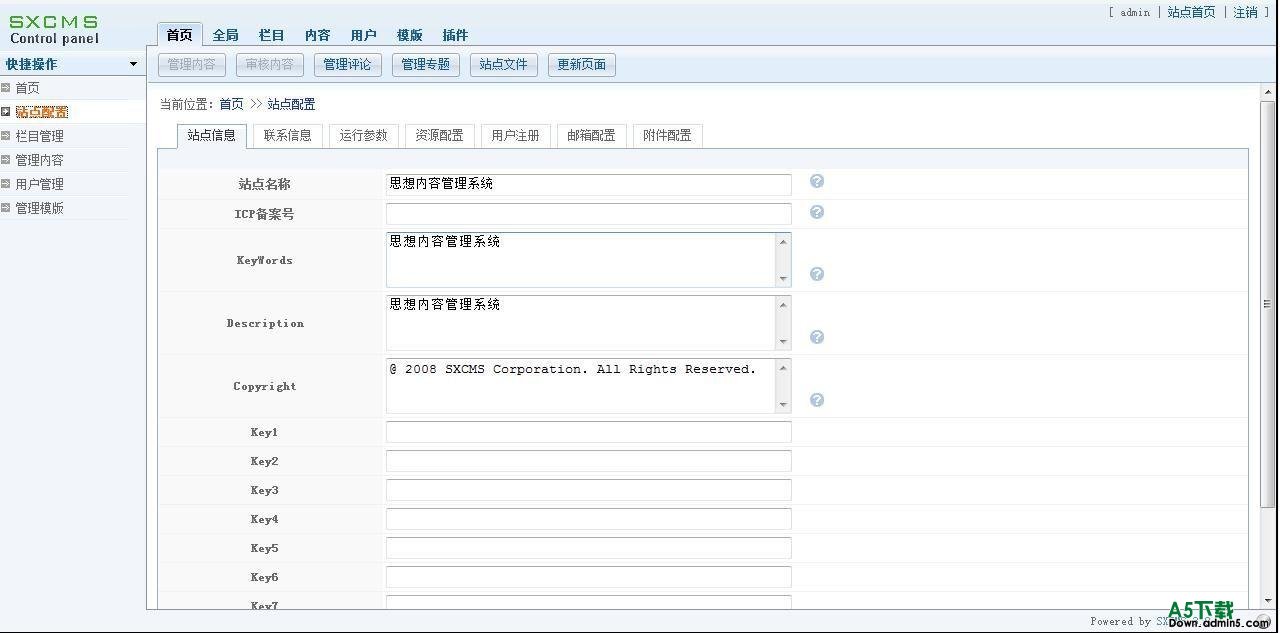
Task: Click help icon beside ICP备案号 field
Action: point(817,212)
